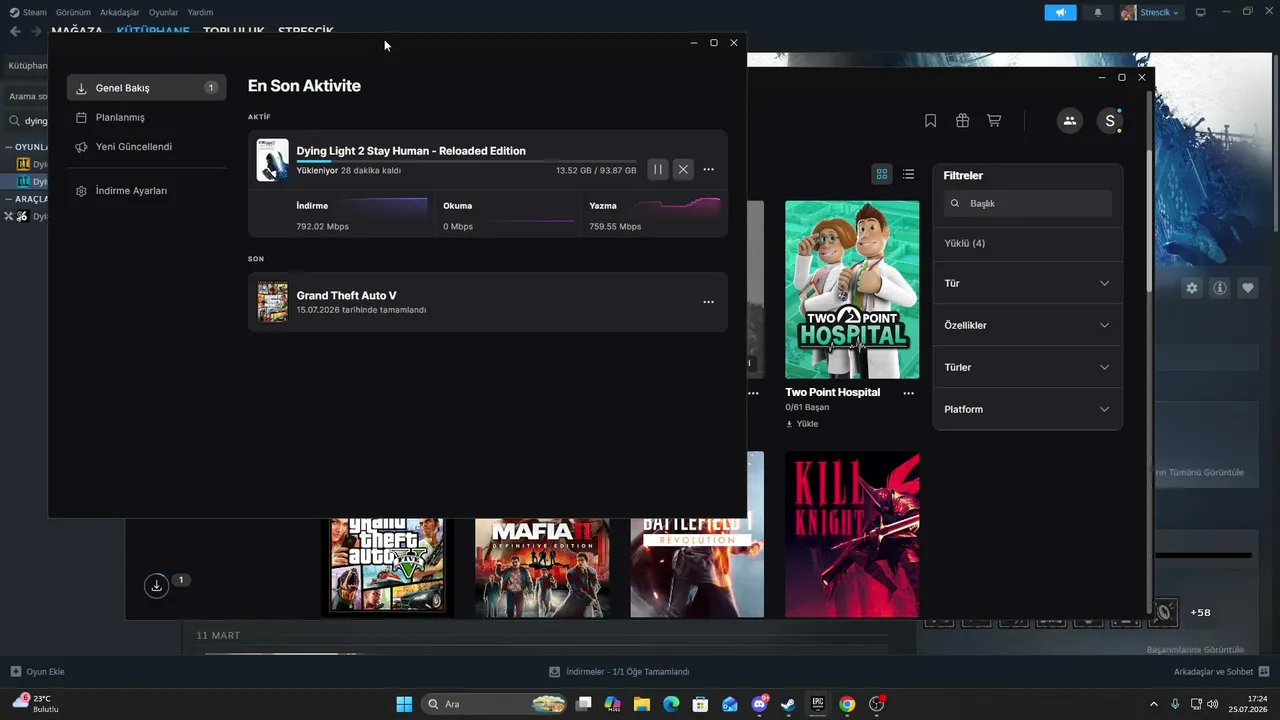Open the Epic profile avatar 'S'

point(1109,121)
